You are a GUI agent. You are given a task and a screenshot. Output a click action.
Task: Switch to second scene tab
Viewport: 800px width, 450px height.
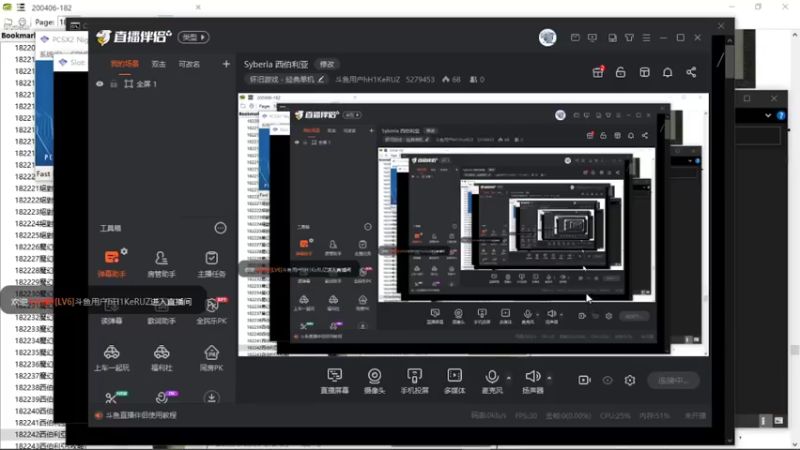(x=158, y=64)
